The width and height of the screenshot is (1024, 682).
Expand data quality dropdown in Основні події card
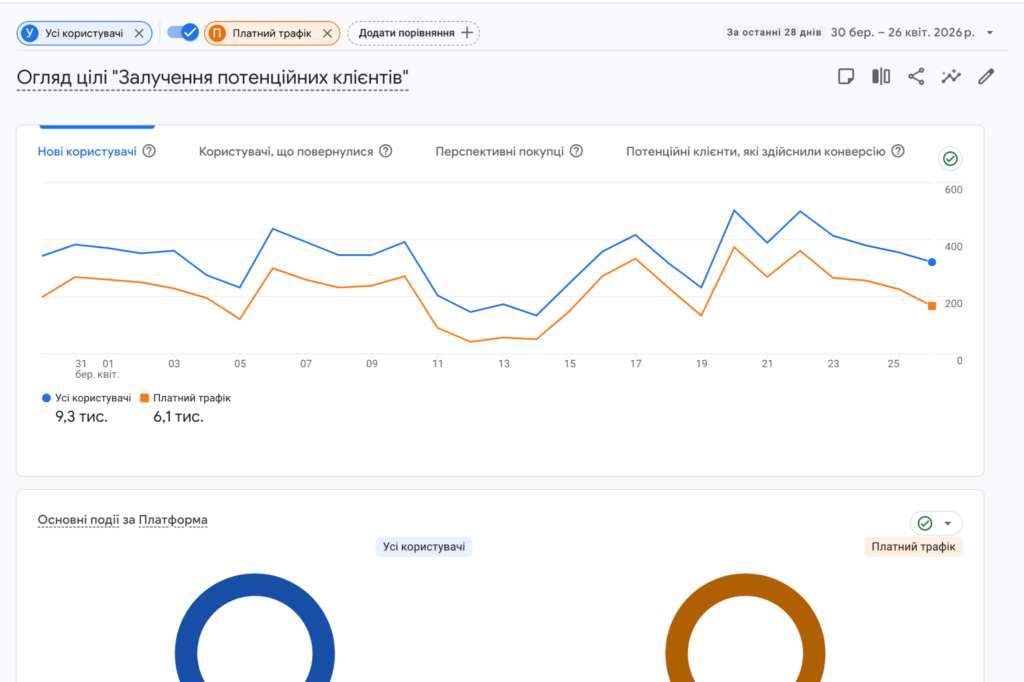tap(946, 523)
